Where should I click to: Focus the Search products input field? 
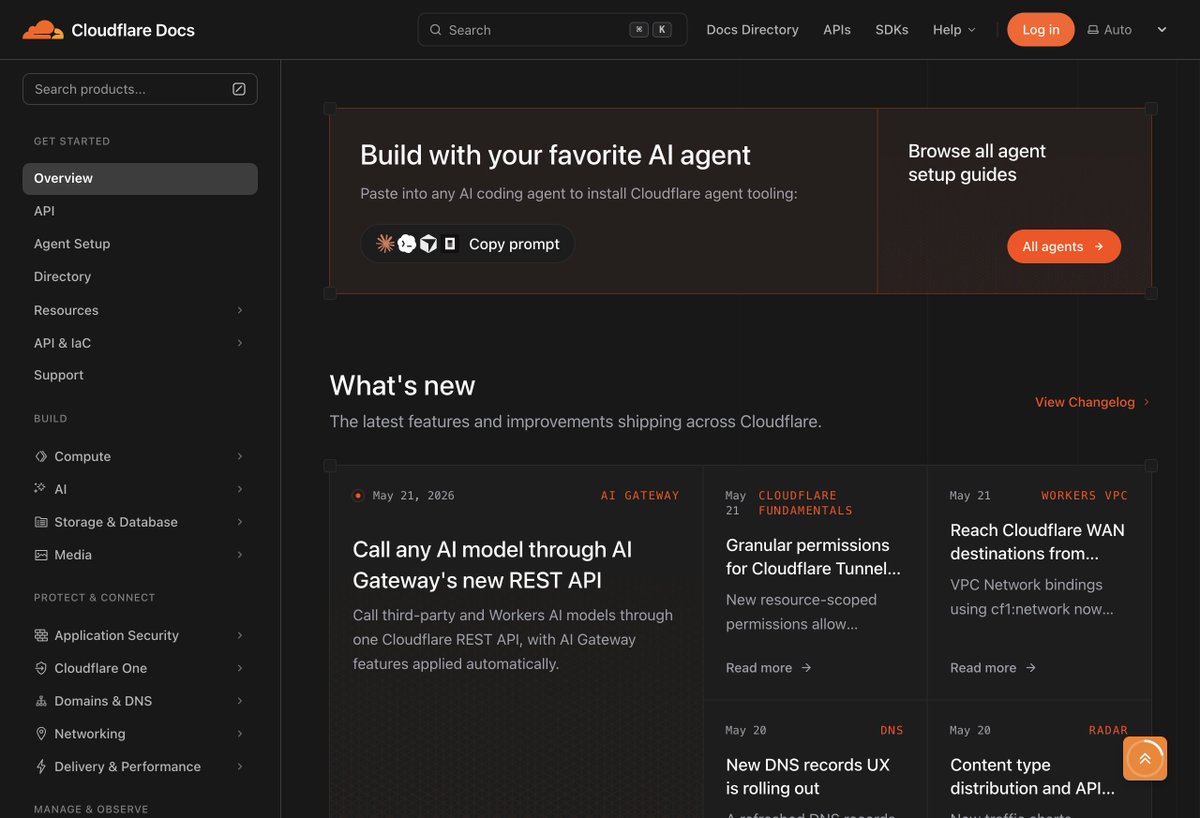(140, 89)
